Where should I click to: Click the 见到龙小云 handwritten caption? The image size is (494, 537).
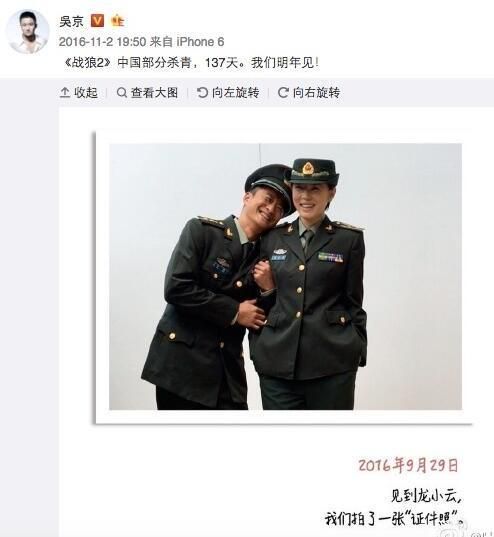(426, 496)
